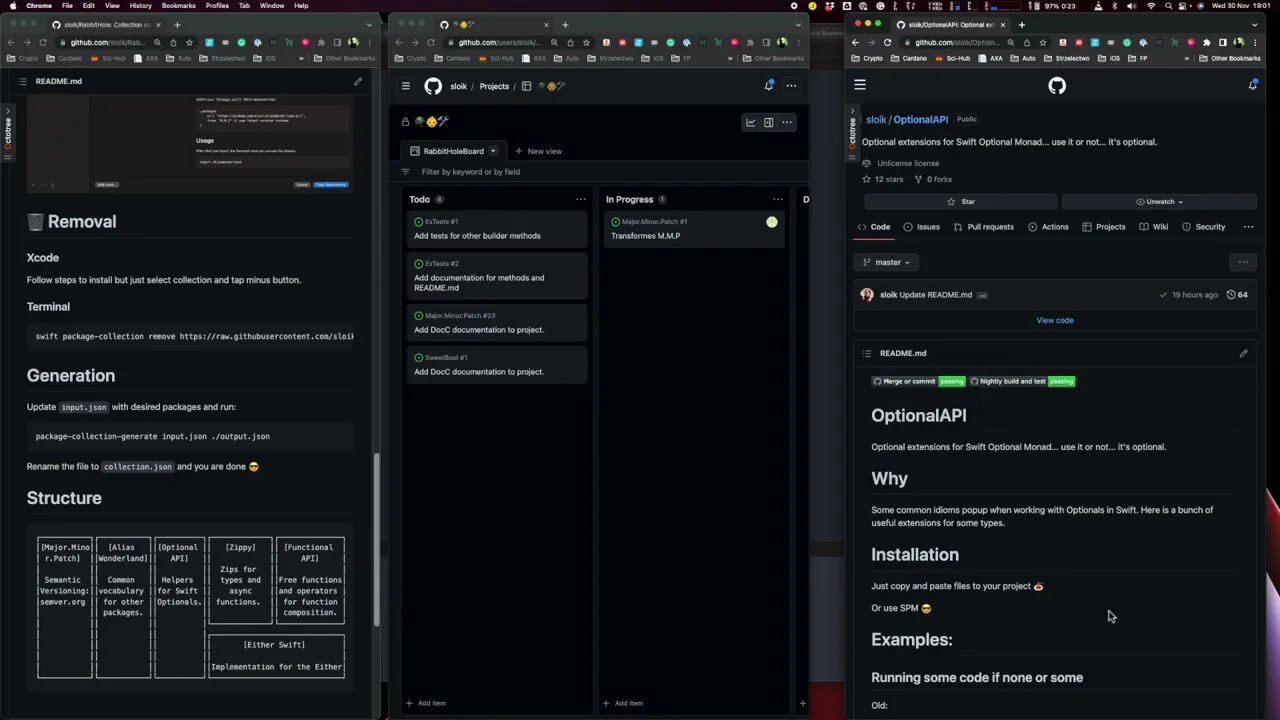Add item to In Progress column
Screen dimensions: 1280x720
pyautogui.click(x=623, y=703)
